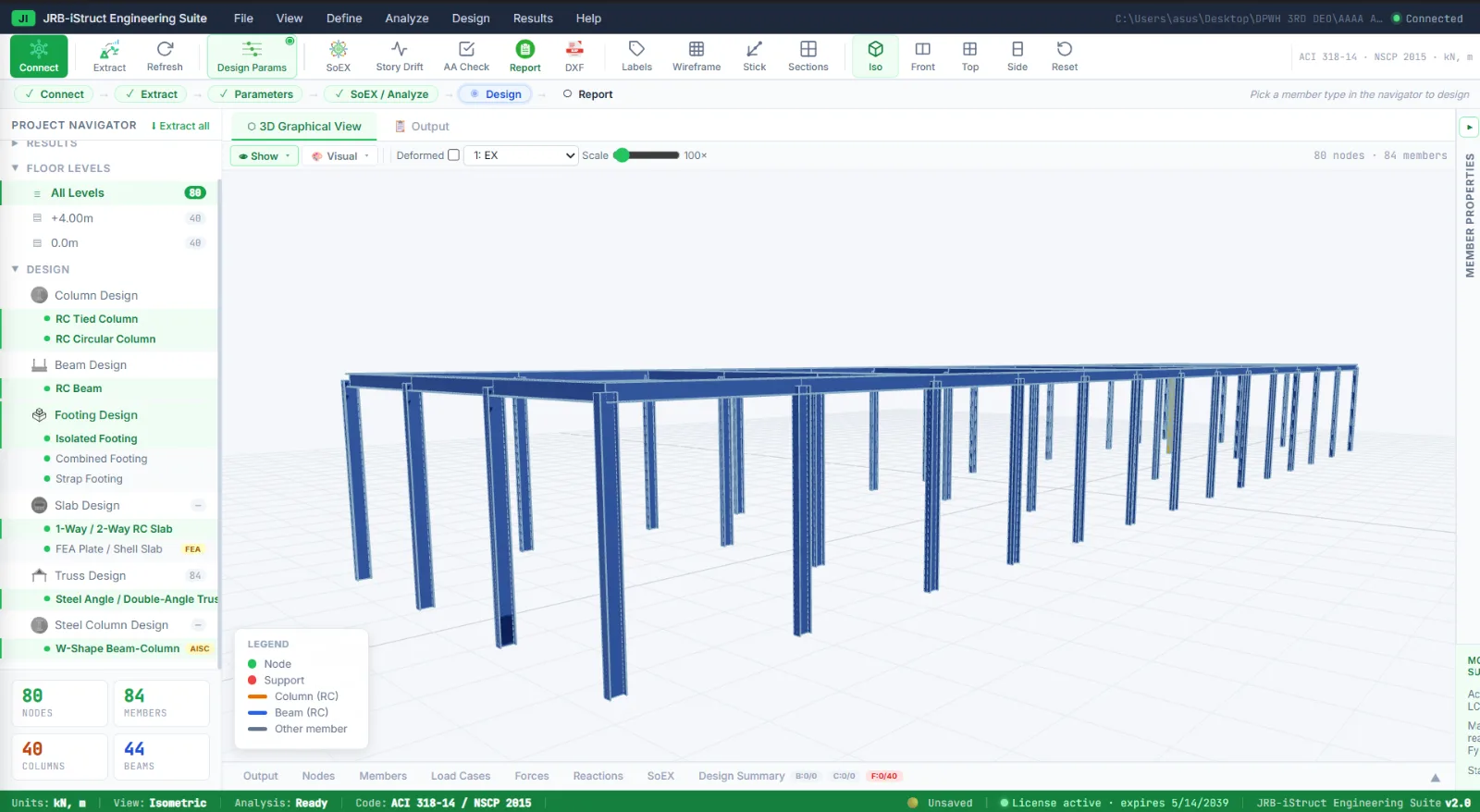Select Isolated Footing design
This screenshot has height=812, width=1480.
pyautogui.click(x=96, y=438)
